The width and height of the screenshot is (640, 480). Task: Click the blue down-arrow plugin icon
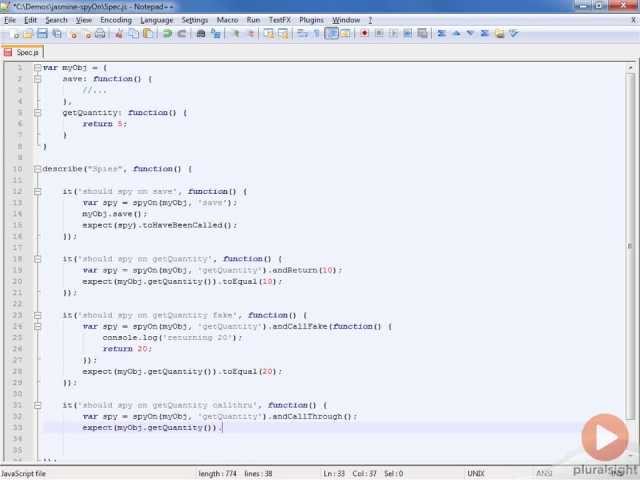(x=470, y=34)
